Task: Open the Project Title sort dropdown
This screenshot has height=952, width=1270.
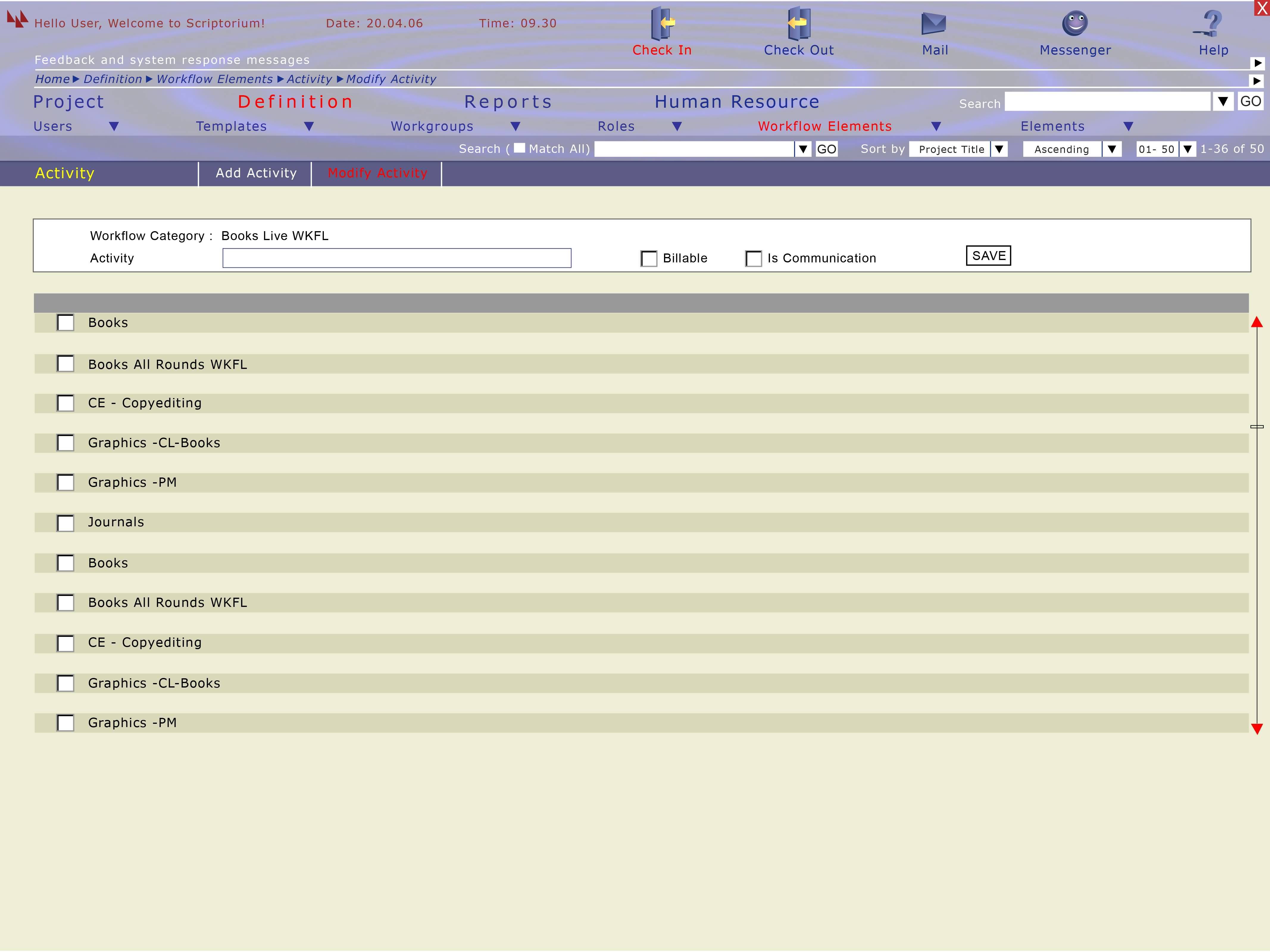Action: [999, 149]
